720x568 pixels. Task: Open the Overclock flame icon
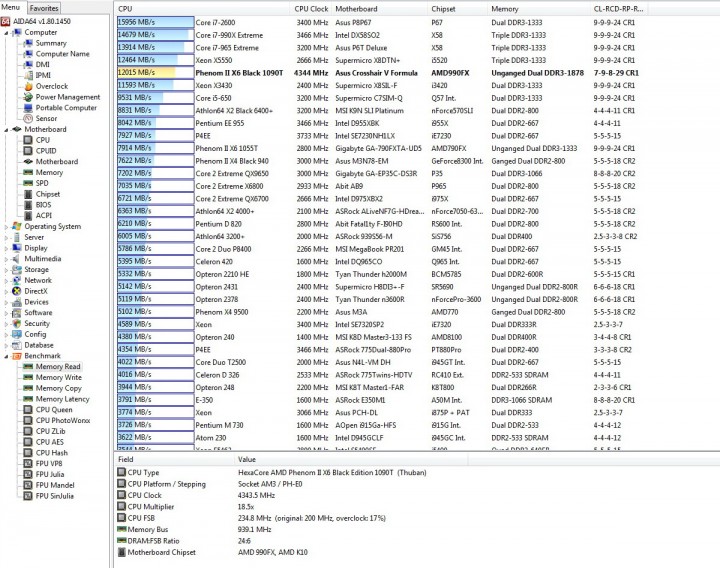(28, 86)
